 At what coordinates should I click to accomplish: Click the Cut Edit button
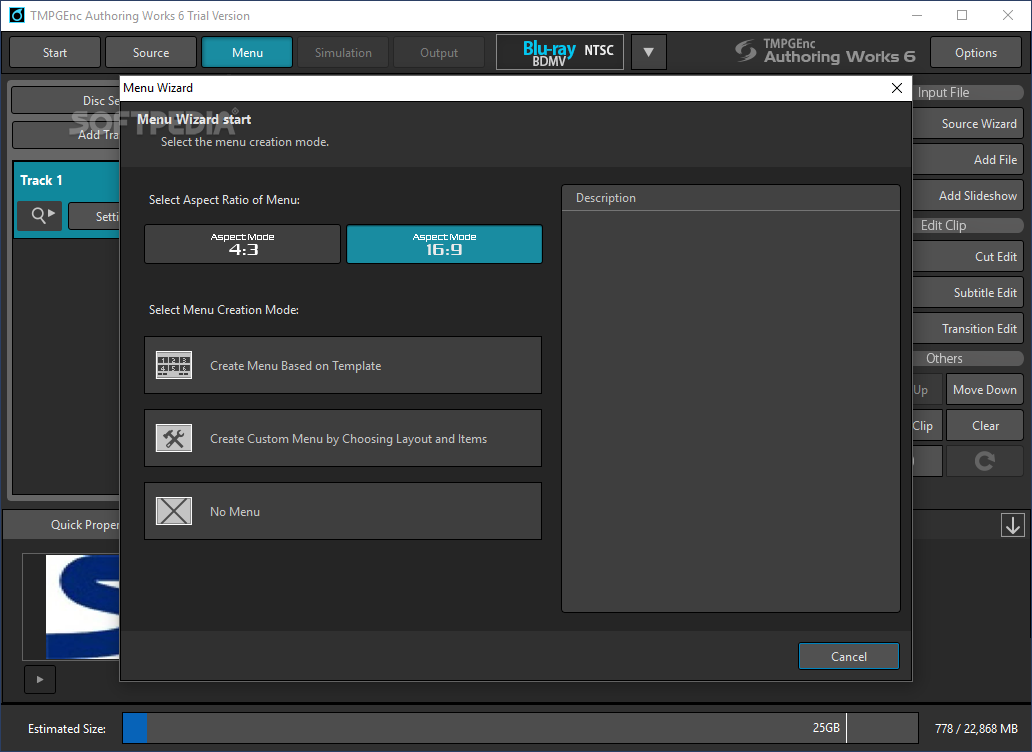pyautogui.click(x=968, y=257)
